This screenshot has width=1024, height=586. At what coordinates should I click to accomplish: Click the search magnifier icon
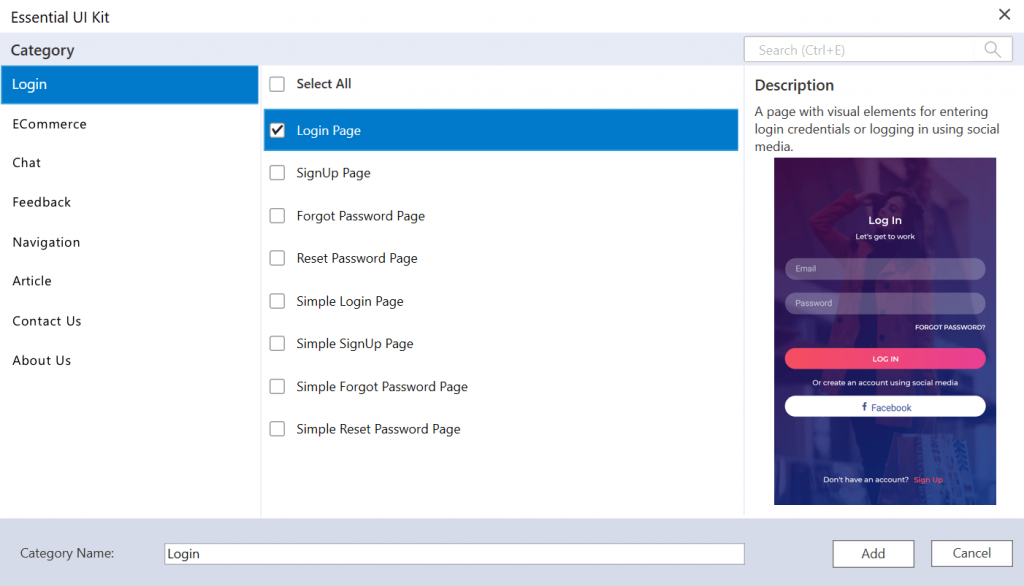[x=993, y=49]
